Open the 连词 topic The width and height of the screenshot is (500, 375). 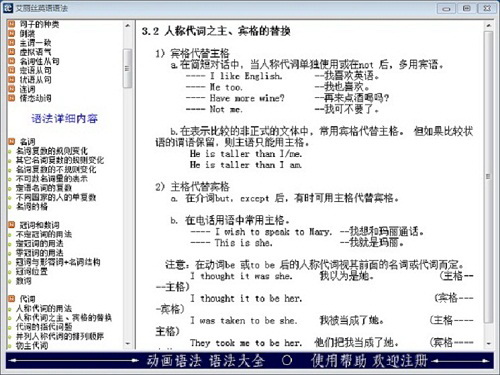tap(27, 89)
